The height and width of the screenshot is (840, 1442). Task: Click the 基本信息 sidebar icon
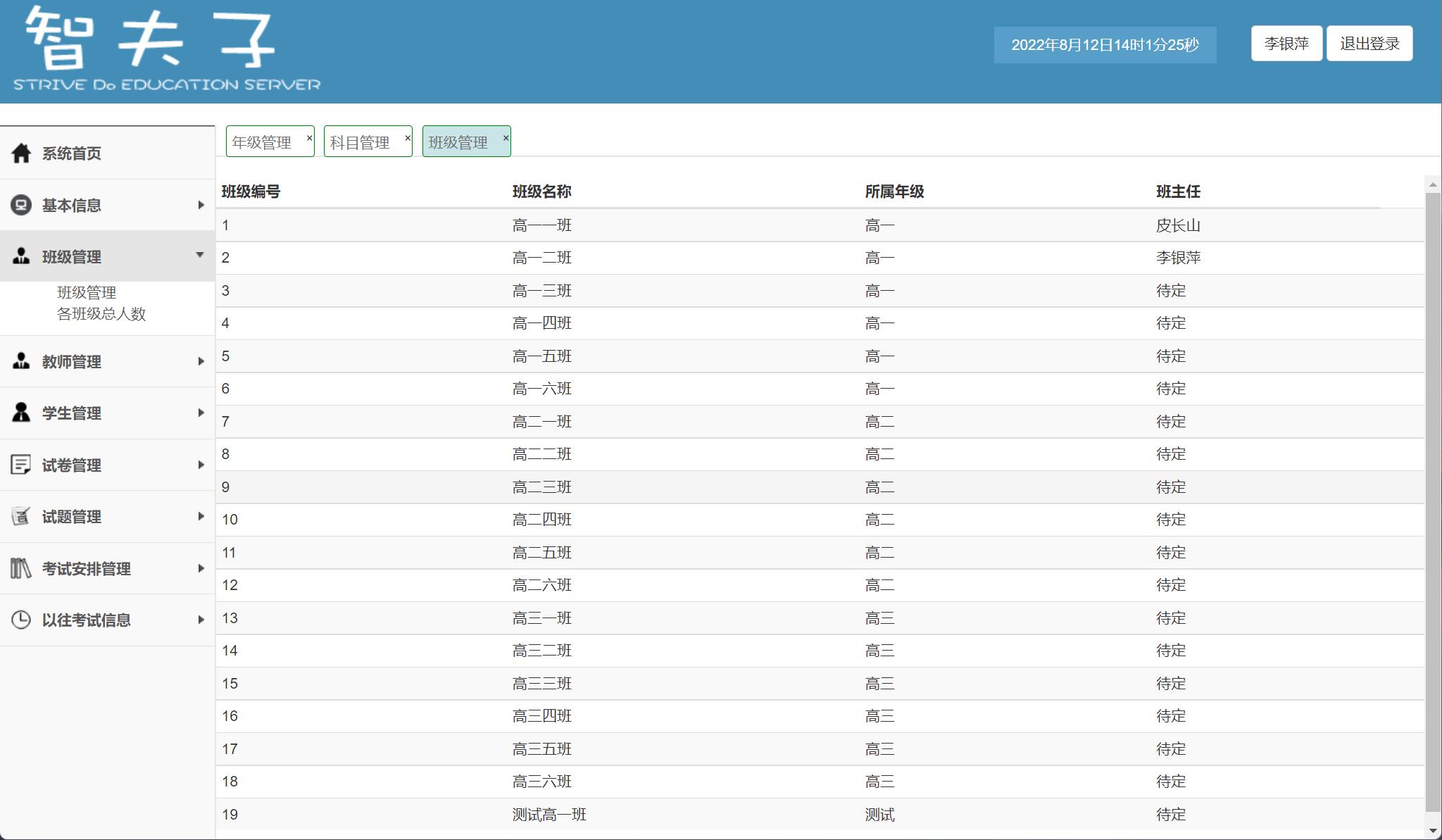point(21,205)
